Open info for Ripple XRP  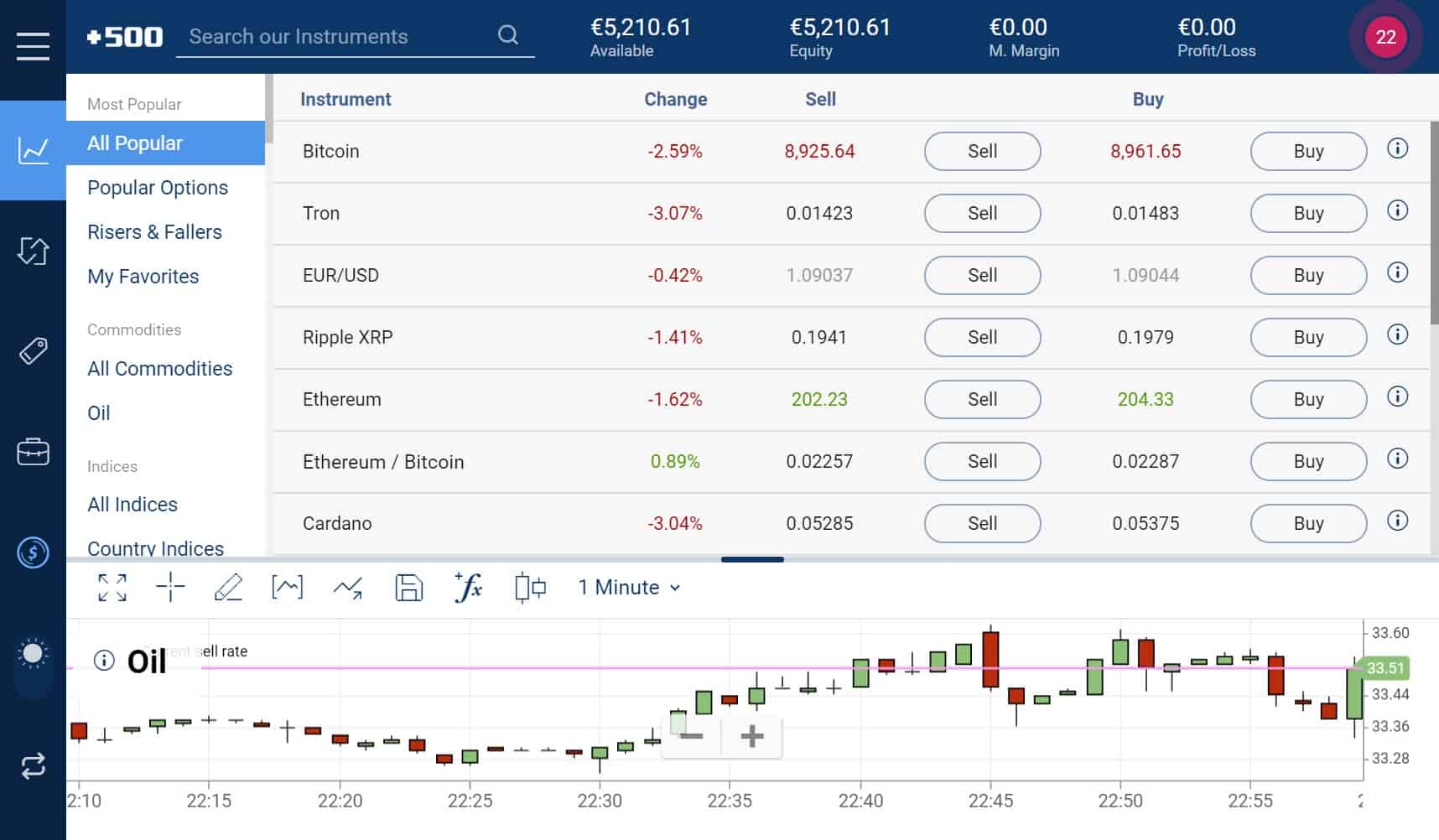point(1397,334)
